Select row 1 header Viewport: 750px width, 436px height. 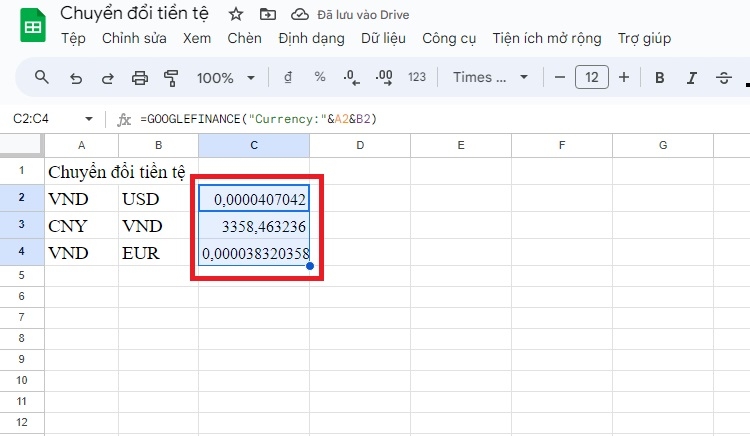(22, 171)
